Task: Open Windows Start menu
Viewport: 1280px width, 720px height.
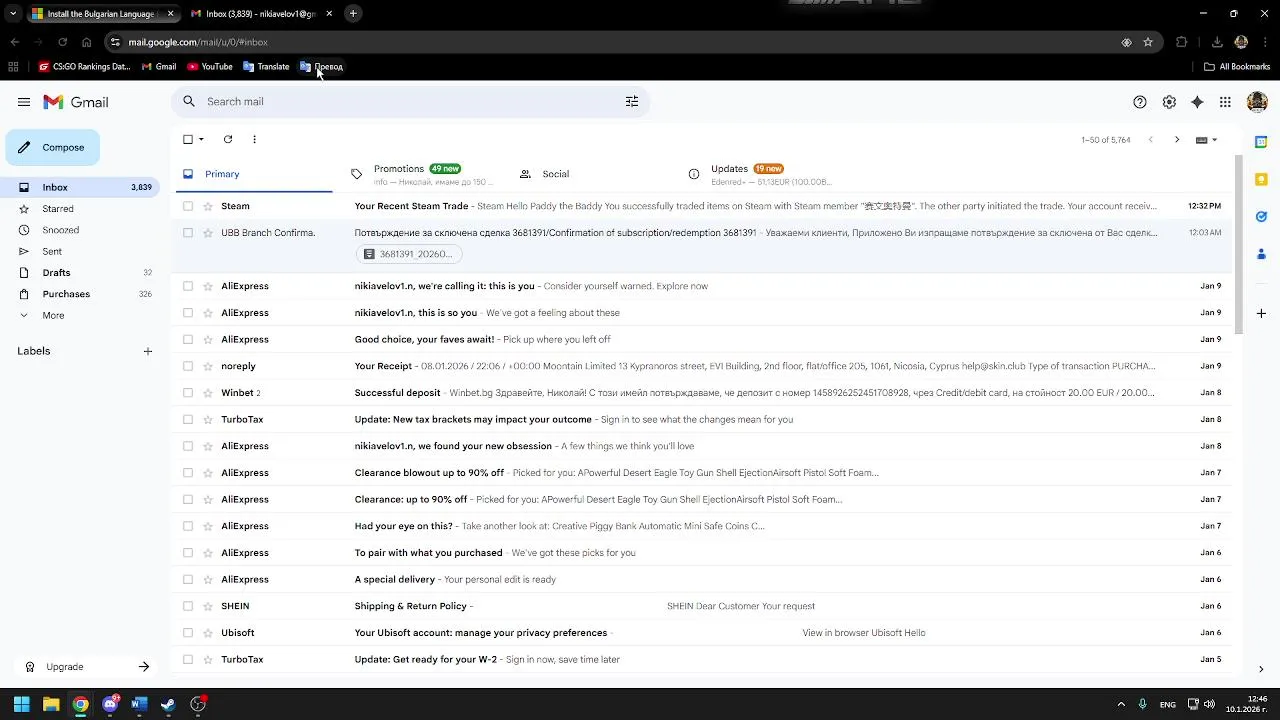Action: [22, 704]
